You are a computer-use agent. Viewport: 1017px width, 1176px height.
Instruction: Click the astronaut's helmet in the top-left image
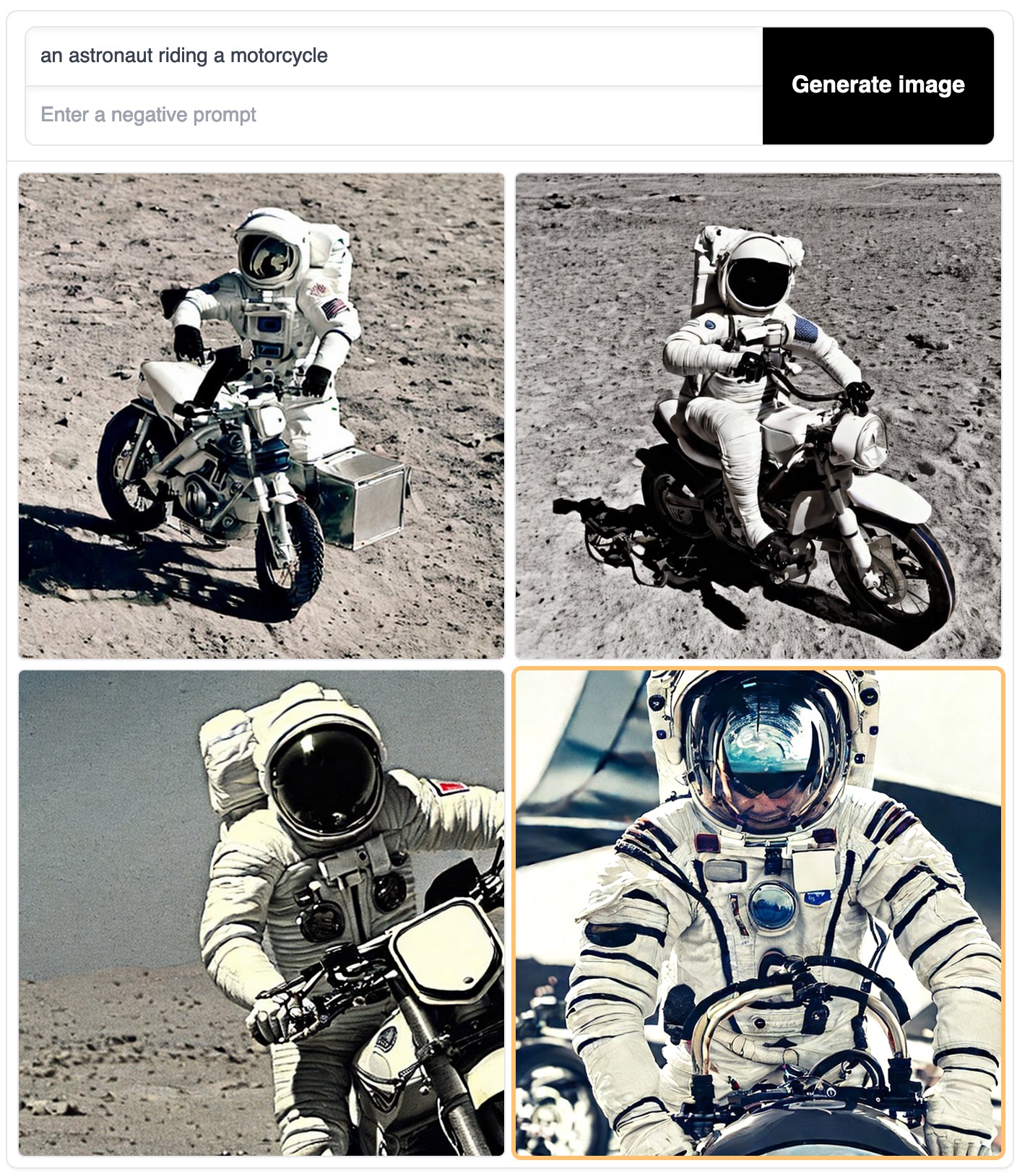(269, 247)
